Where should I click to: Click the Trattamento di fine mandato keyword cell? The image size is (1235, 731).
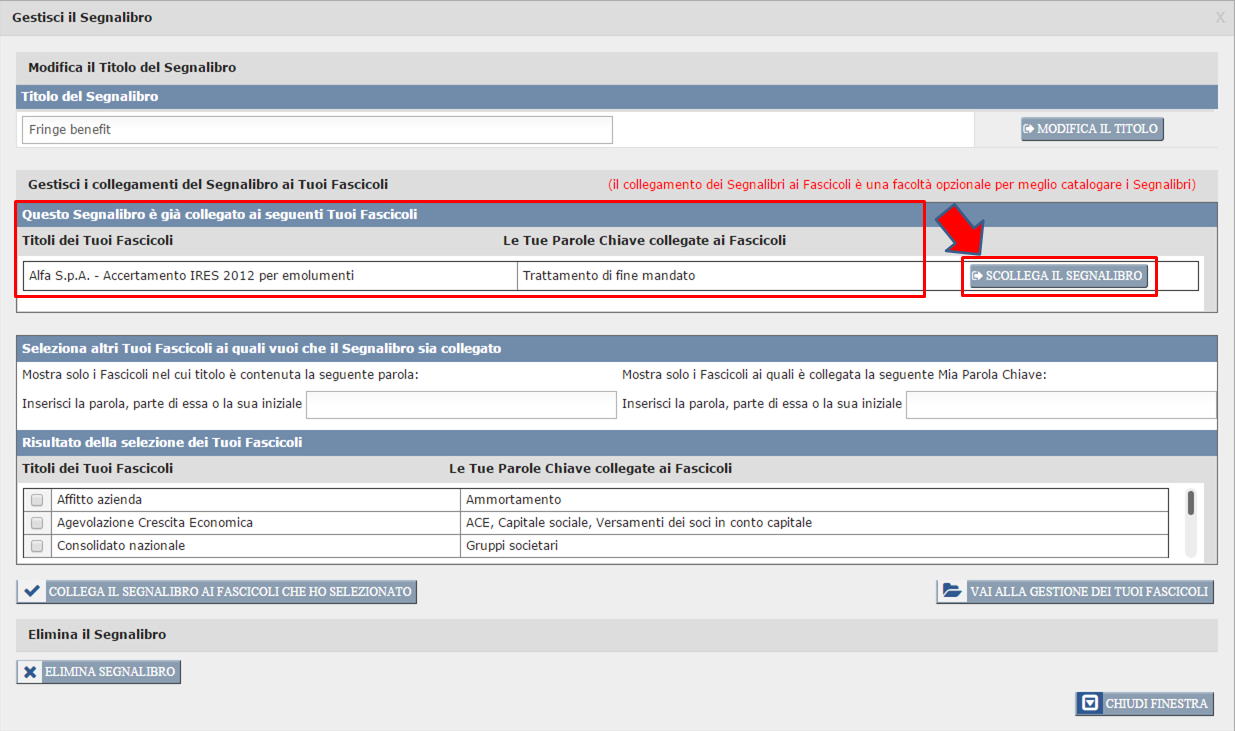(720, 276)
